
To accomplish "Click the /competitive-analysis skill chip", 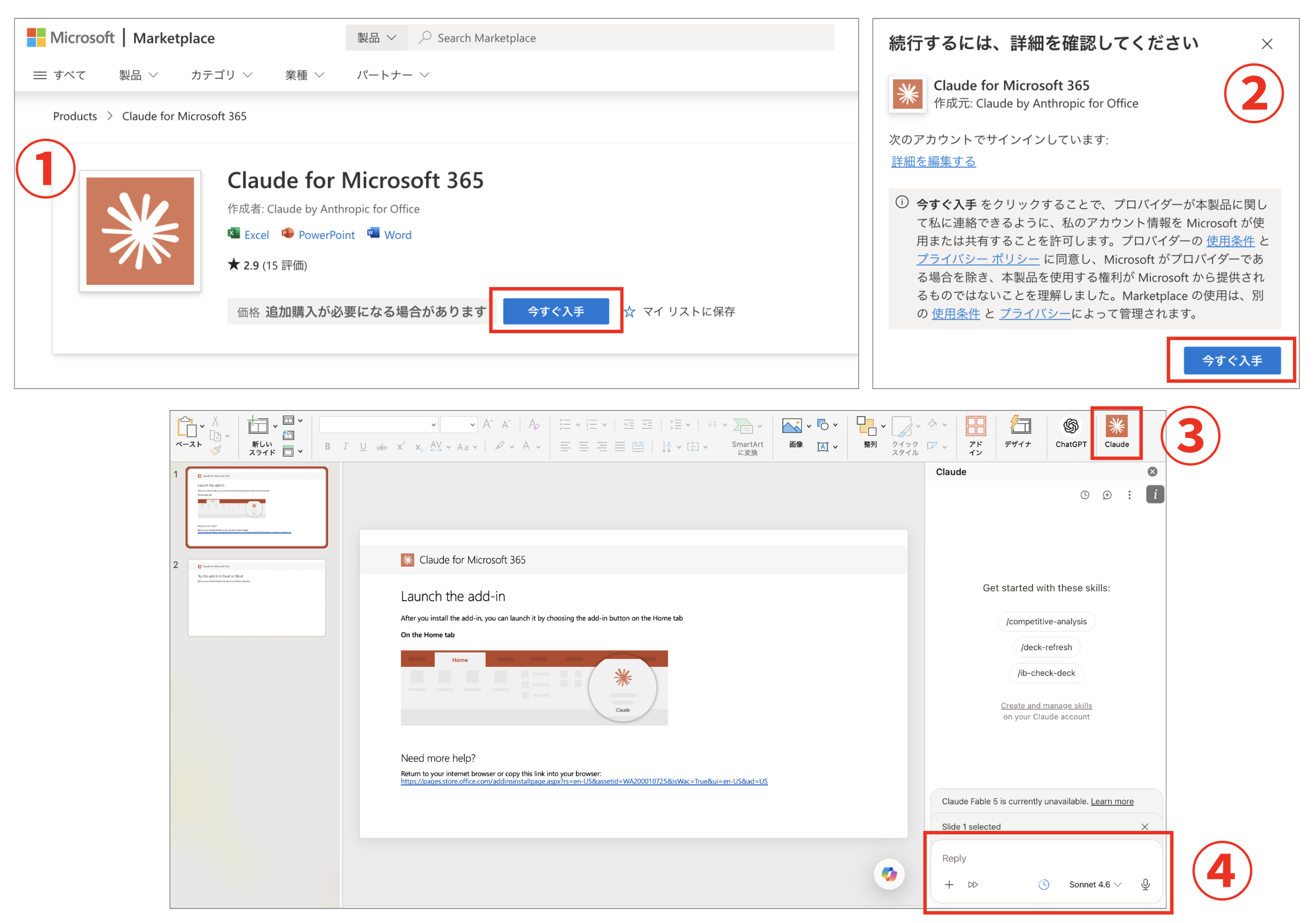I will 1046,621.
